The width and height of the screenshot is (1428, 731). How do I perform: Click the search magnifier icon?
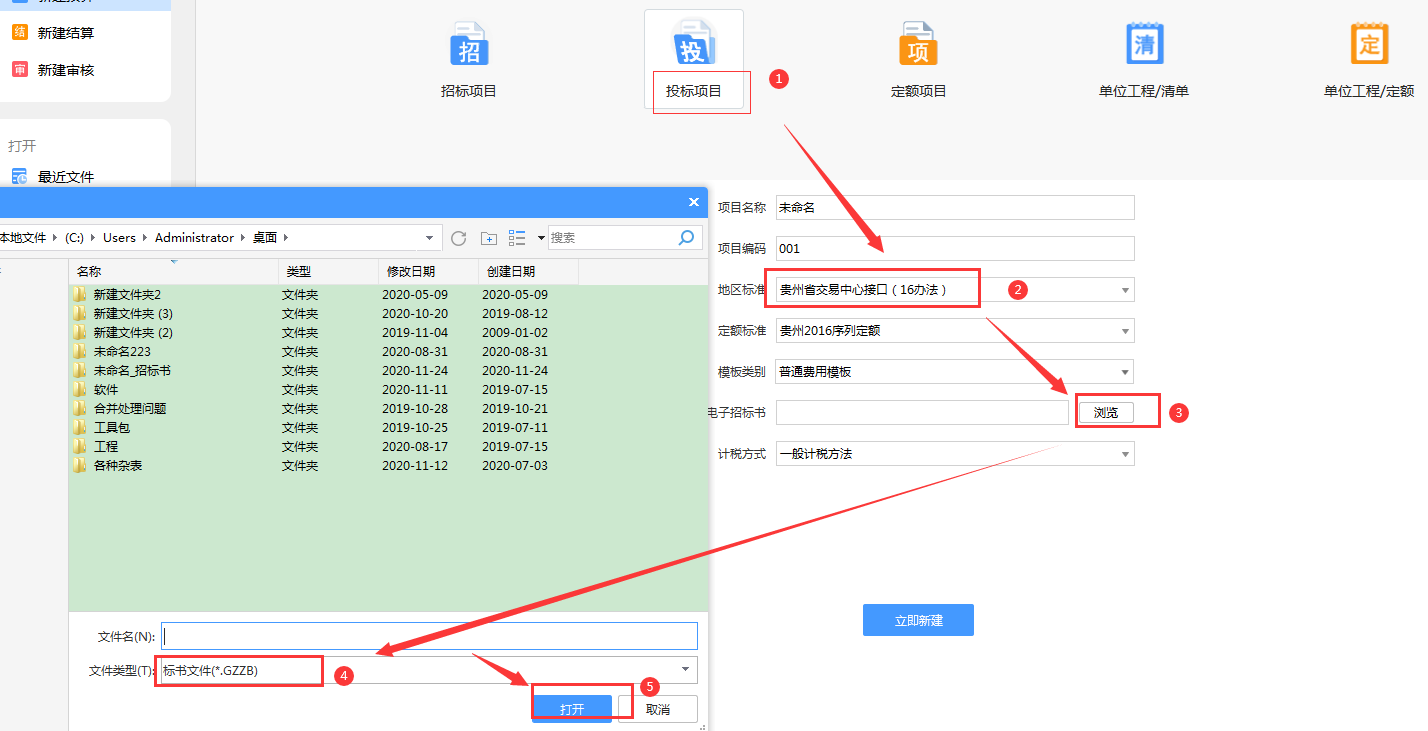(686, 238)
